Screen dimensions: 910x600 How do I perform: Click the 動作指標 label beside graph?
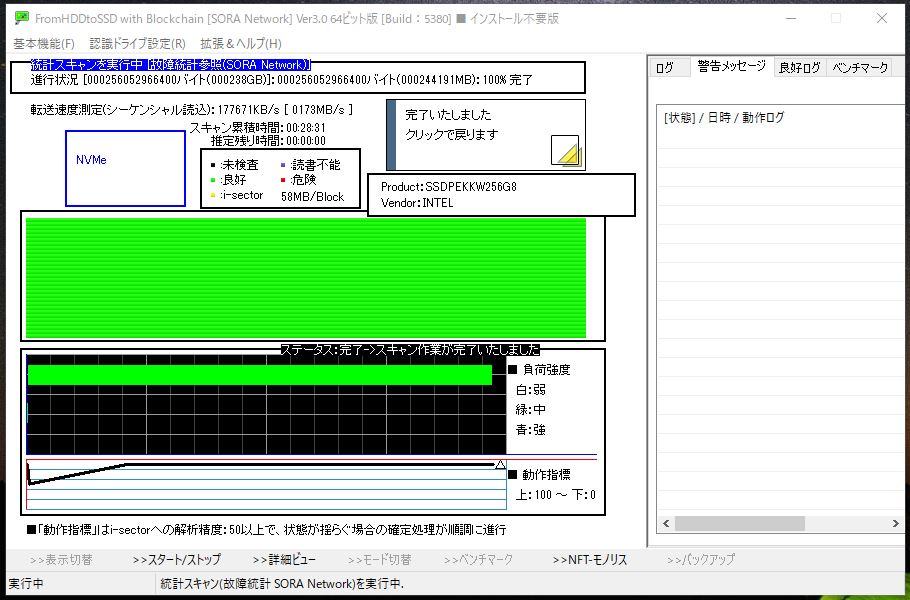tap(546, 475)
